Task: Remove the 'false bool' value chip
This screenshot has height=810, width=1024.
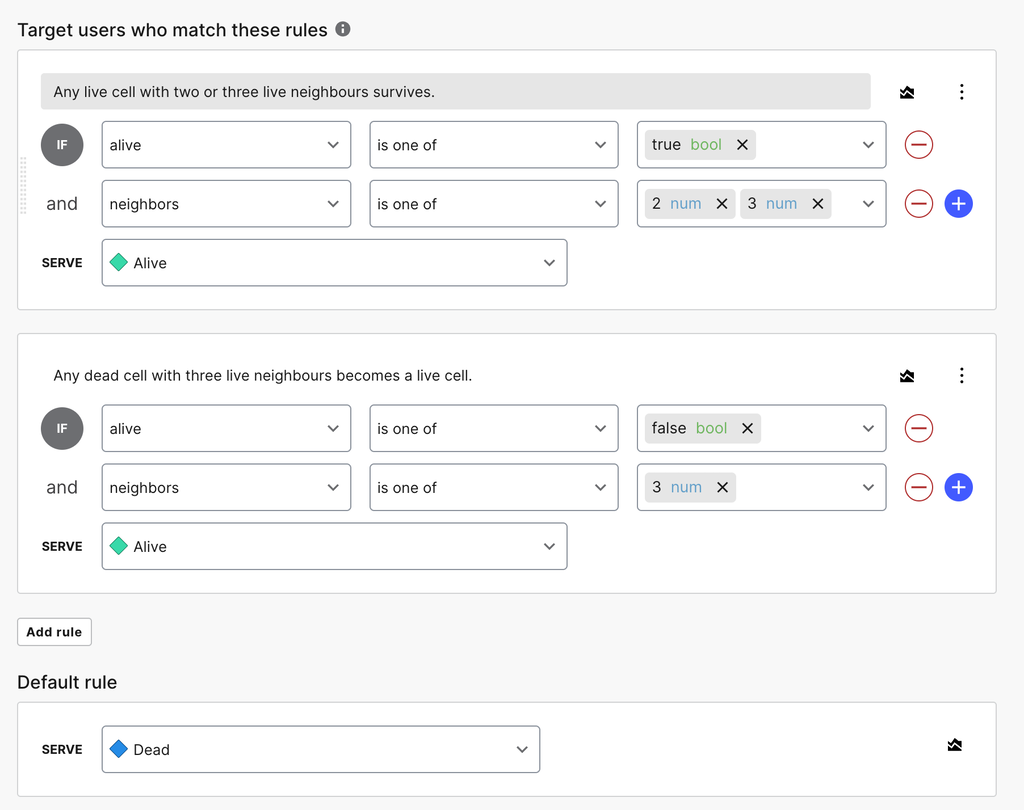Action: tap(747, 429)
